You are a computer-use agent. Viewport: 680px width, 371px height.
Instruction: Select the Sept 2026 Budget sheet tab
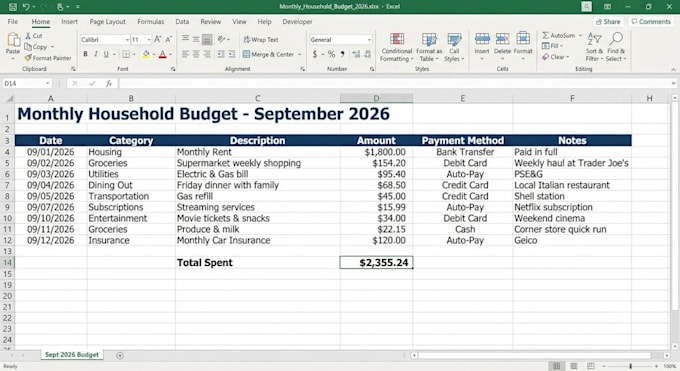pos(72,355)
